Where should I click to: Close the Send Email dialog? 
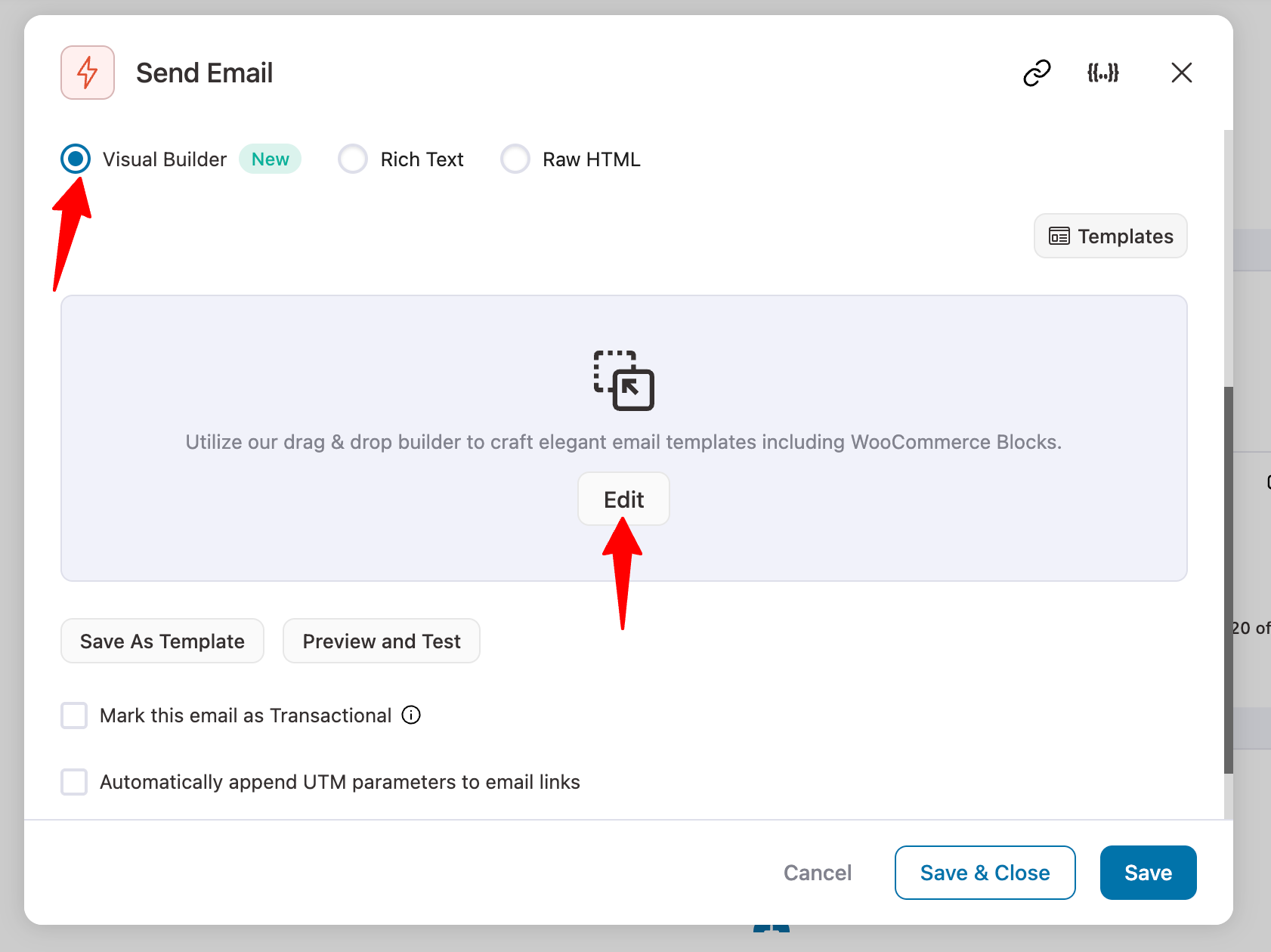[1181, 73]
